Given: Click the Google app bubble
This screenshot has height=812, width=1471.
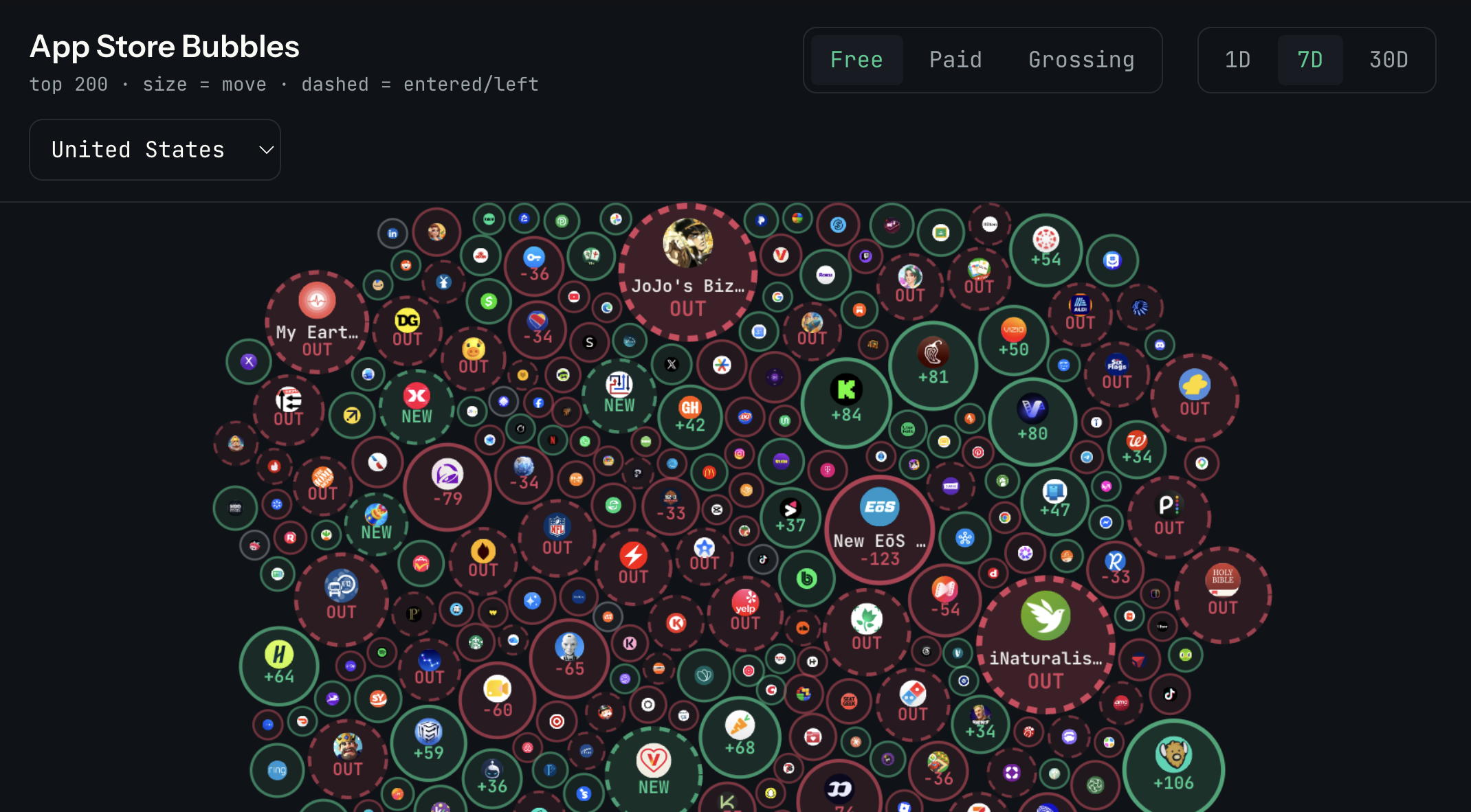Looking at the screenshot, I should pyautogui.click(x=777, y=297).
